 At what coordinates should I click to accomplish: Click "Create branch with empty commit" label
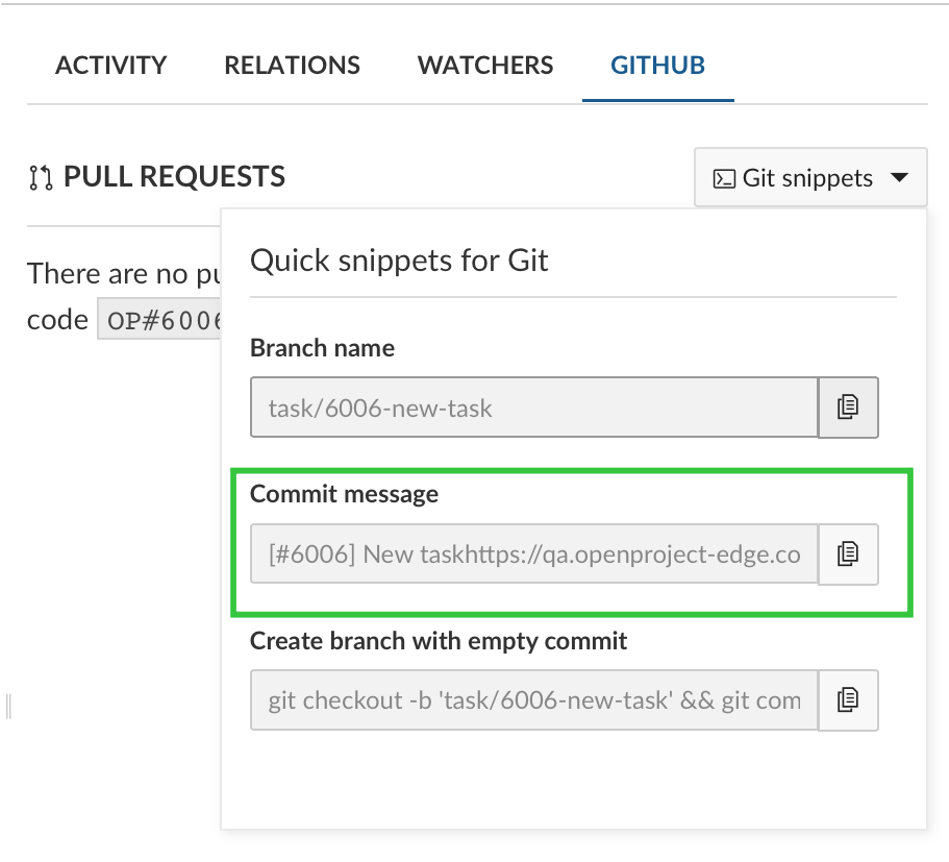(438, 641)
